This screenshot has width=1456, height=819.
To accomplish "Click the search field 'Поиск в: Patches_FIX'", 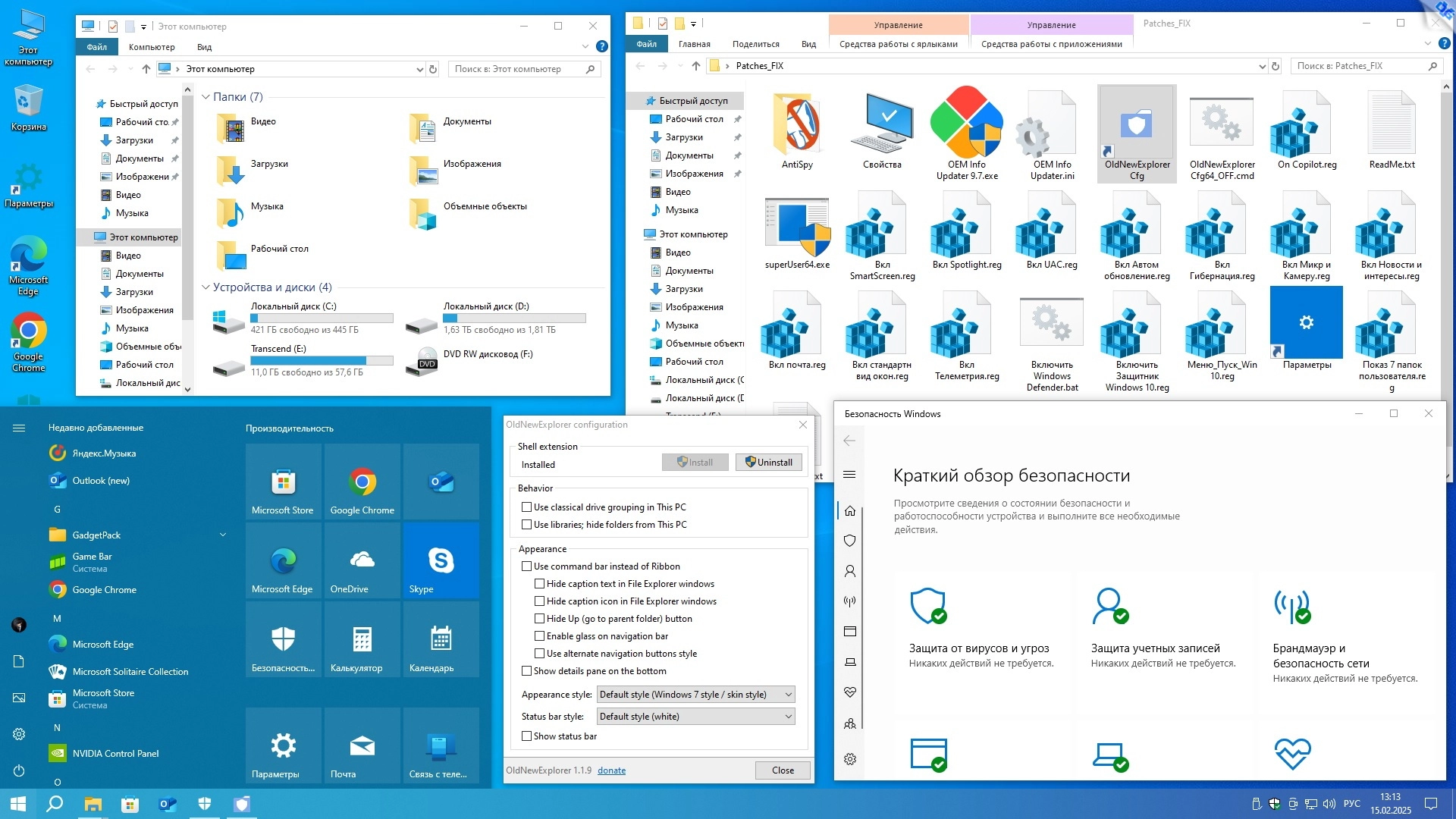I will (x=1357, y=66).
